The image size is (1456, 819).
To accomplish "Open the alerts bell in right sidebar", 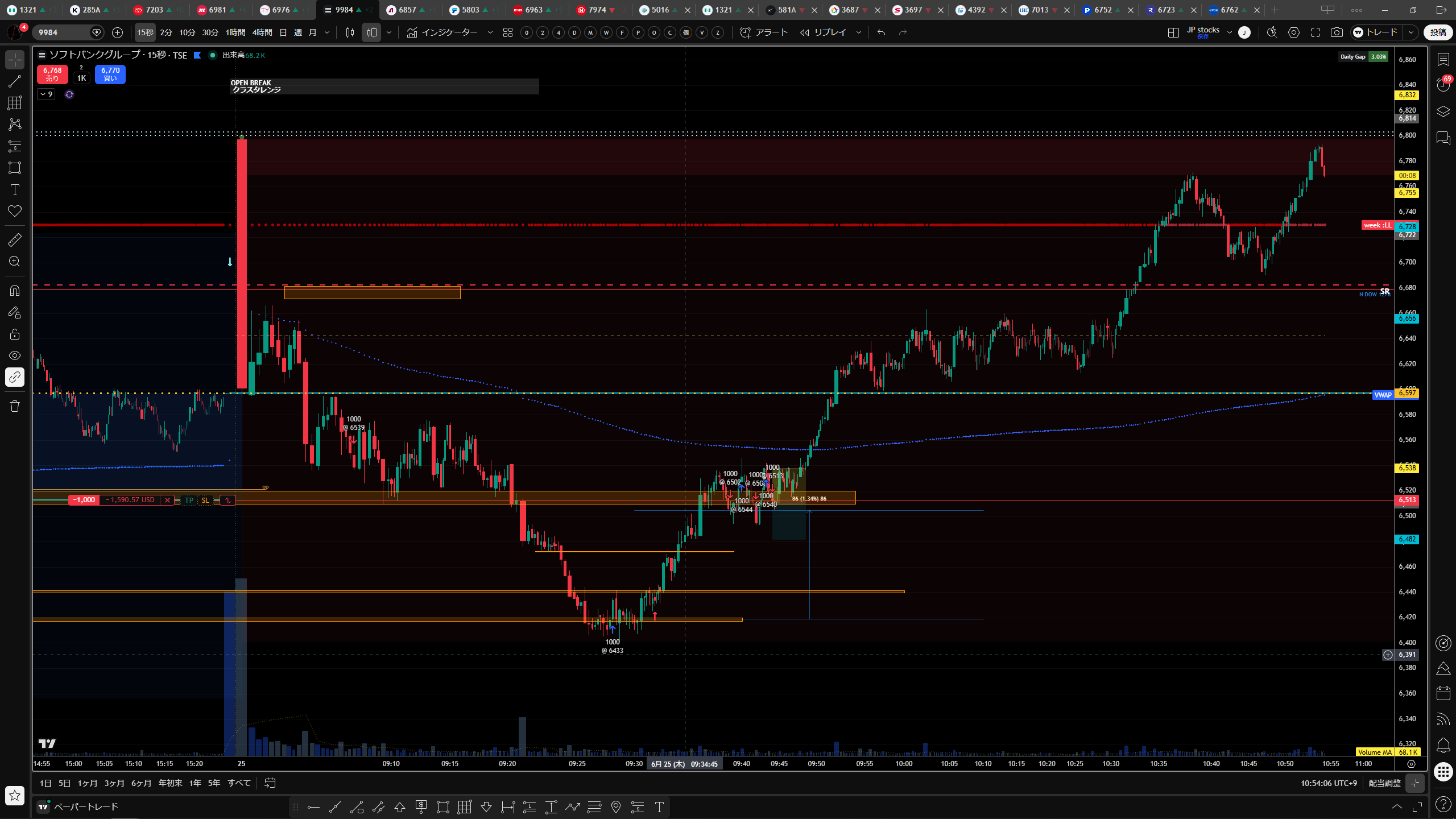I will [x=1443, y=745].
